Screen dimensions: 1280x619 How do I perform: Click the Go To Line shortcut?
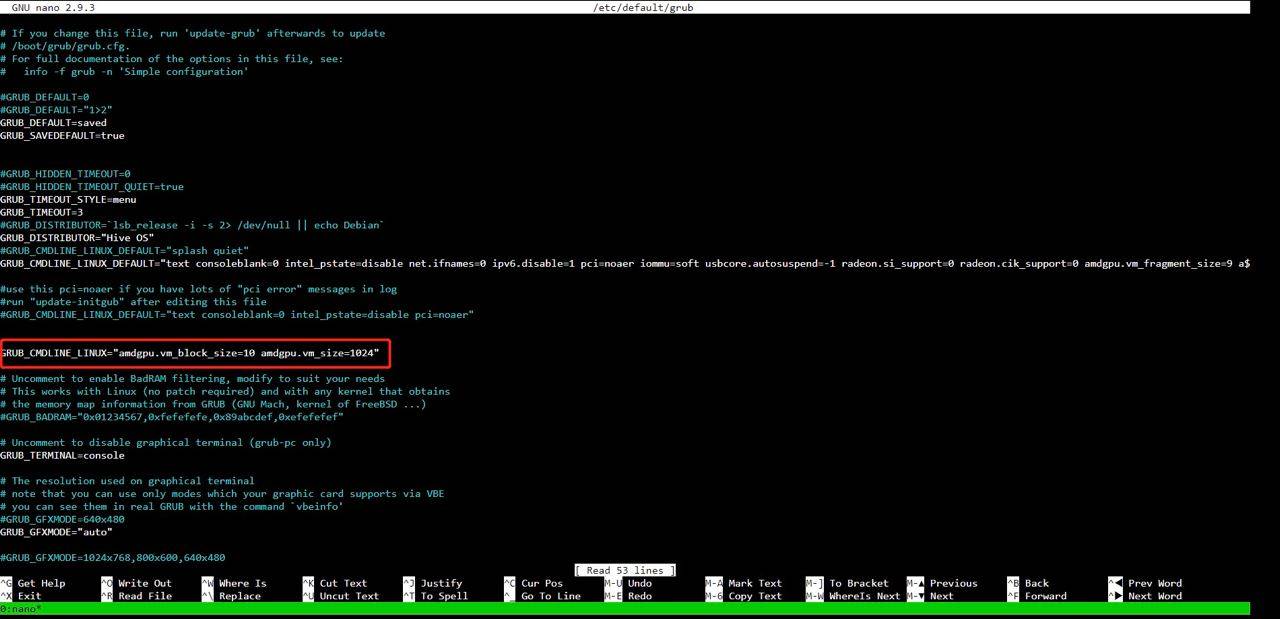[x=550, y=596]
